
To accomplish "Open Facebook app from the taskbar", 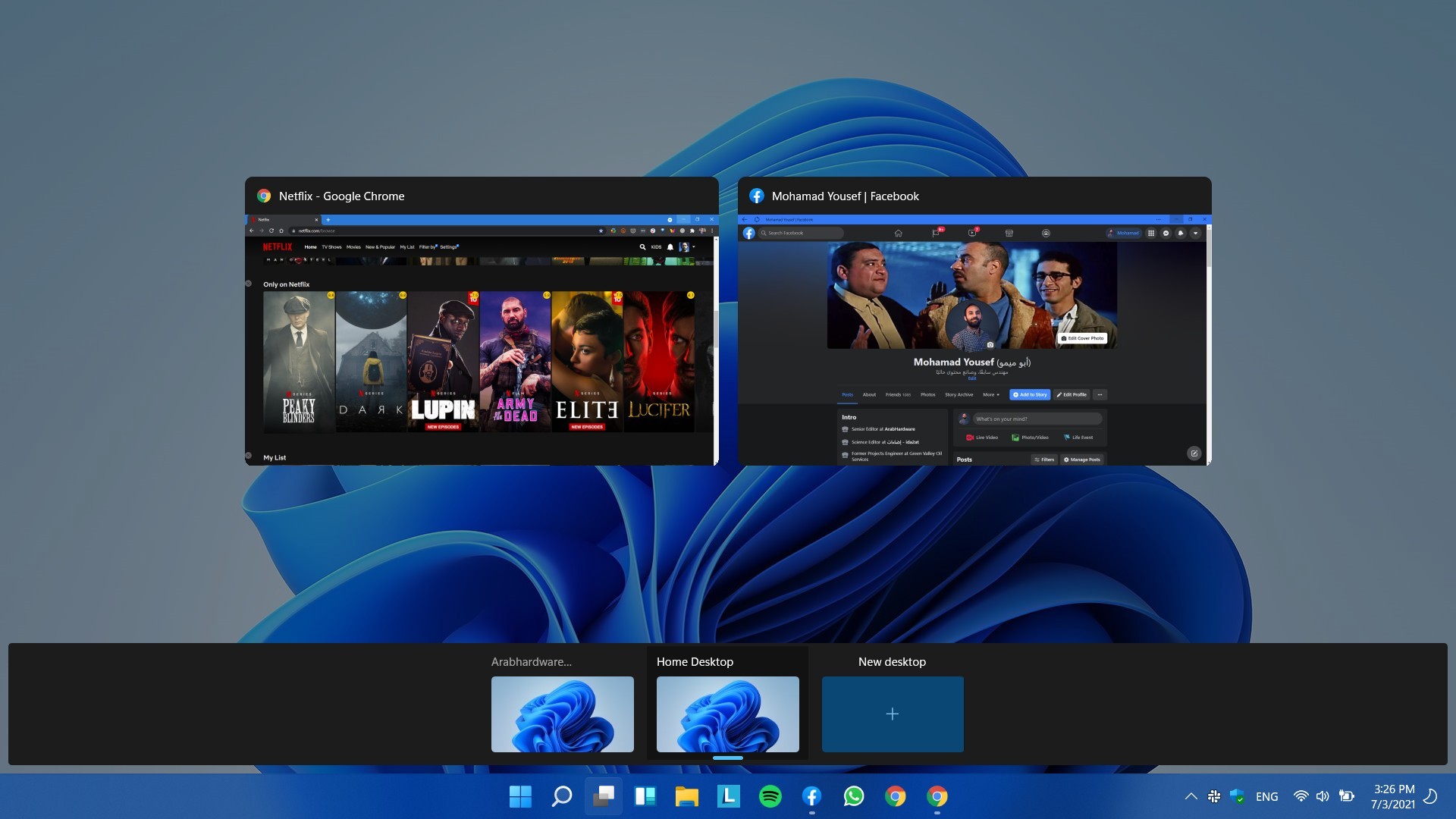I will tap(812, 796).
